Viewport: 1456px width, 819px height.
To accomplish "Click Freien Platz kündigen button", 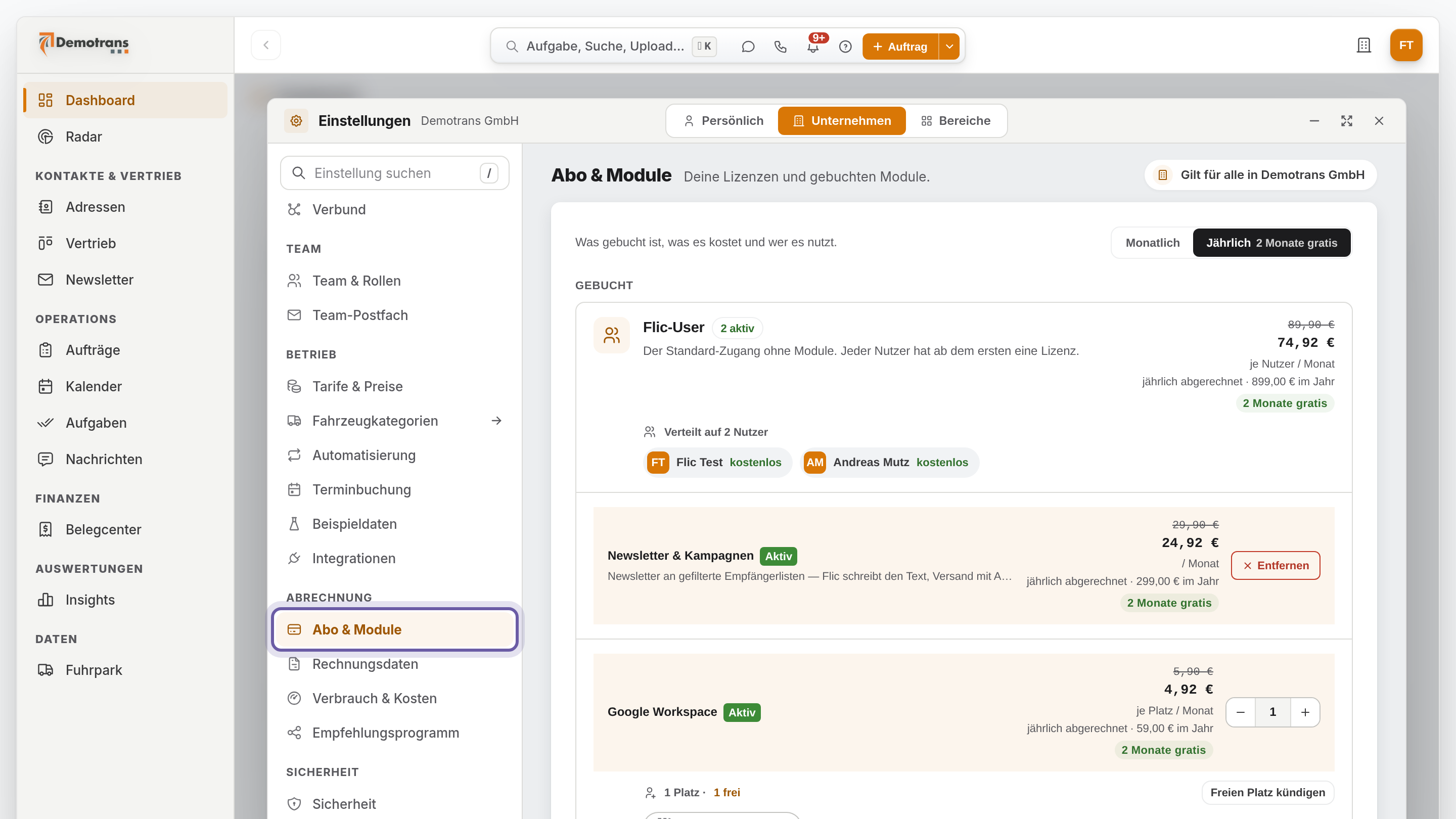I will coord(1268,792).
